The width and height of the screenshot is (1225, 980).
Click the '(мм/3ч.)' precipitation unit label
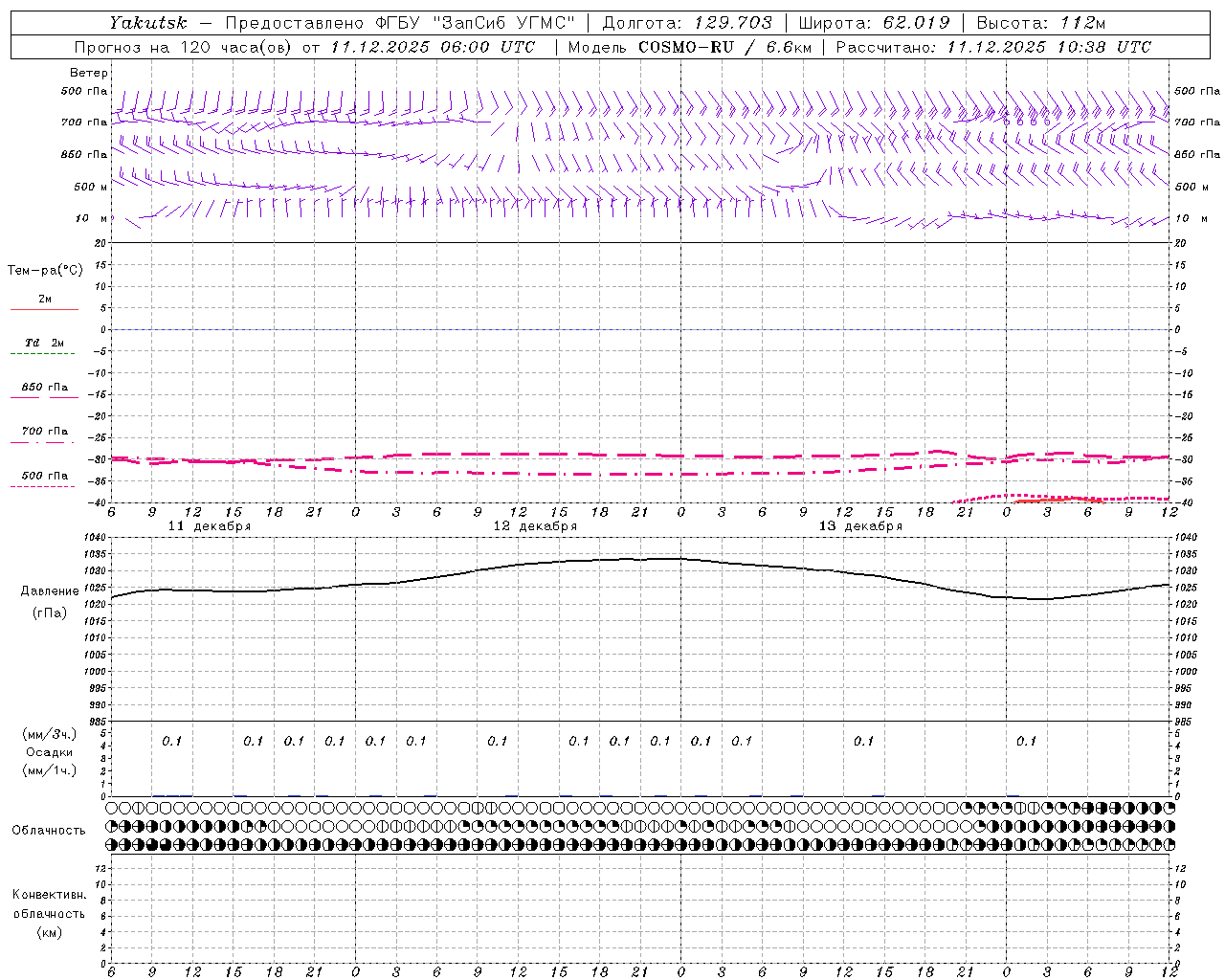point(50,734)
